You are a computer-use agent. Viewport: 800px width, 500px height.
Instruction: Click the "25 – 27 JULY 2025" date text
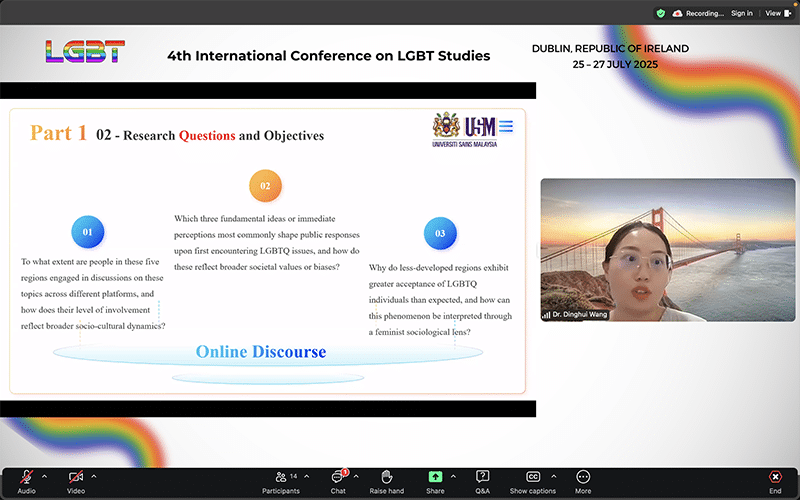[x=615, y=64]
